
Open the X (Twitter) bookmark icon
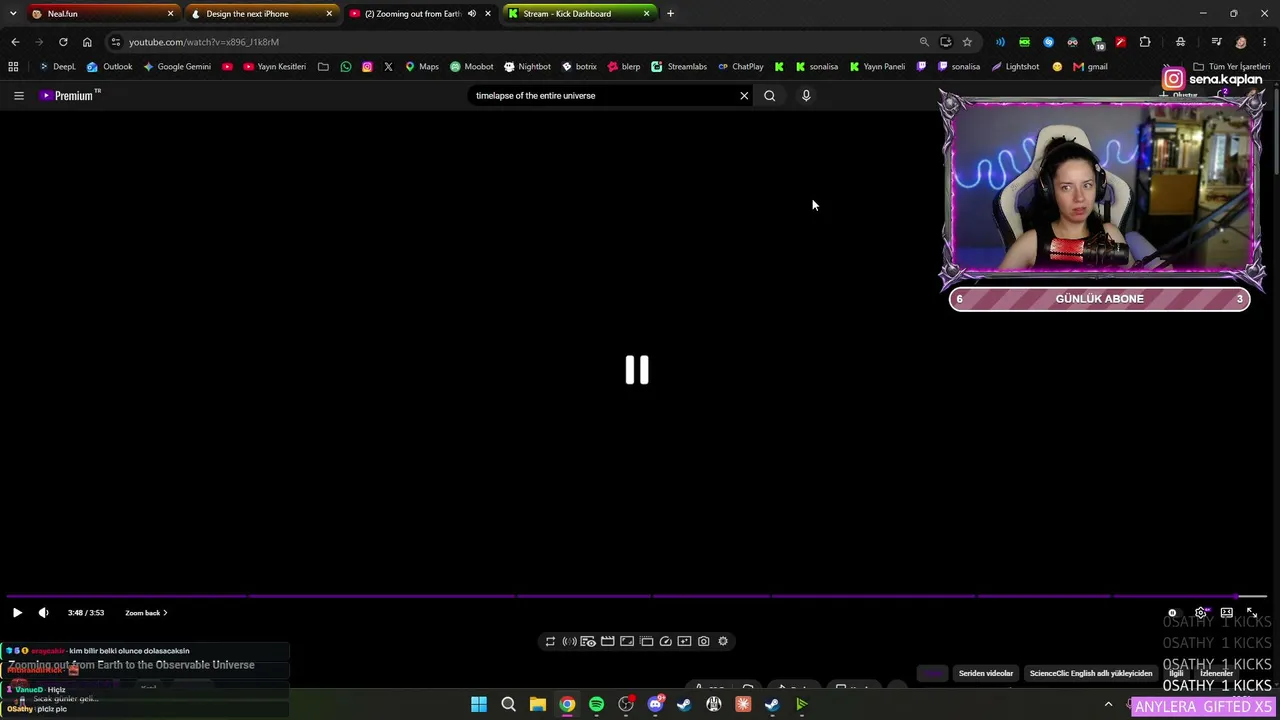coord(388,67)
